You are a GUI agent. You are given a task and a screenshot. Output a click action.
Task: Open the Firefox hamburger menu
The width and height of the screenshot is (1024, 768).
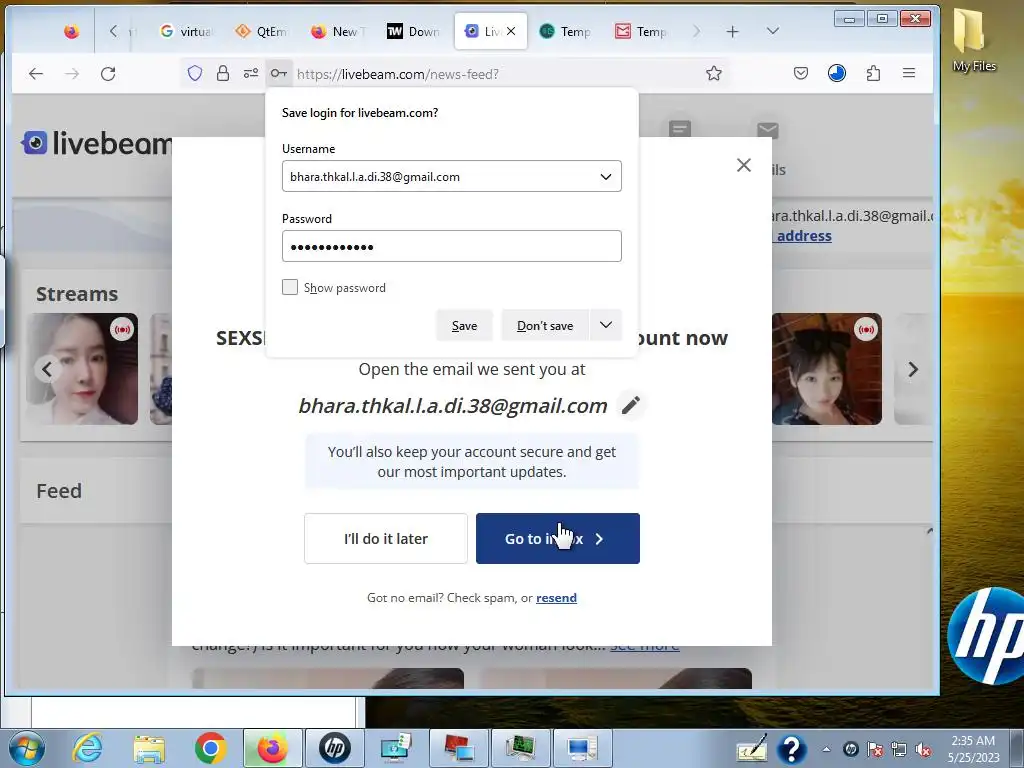pyautogui.click(x=909, y=73)
